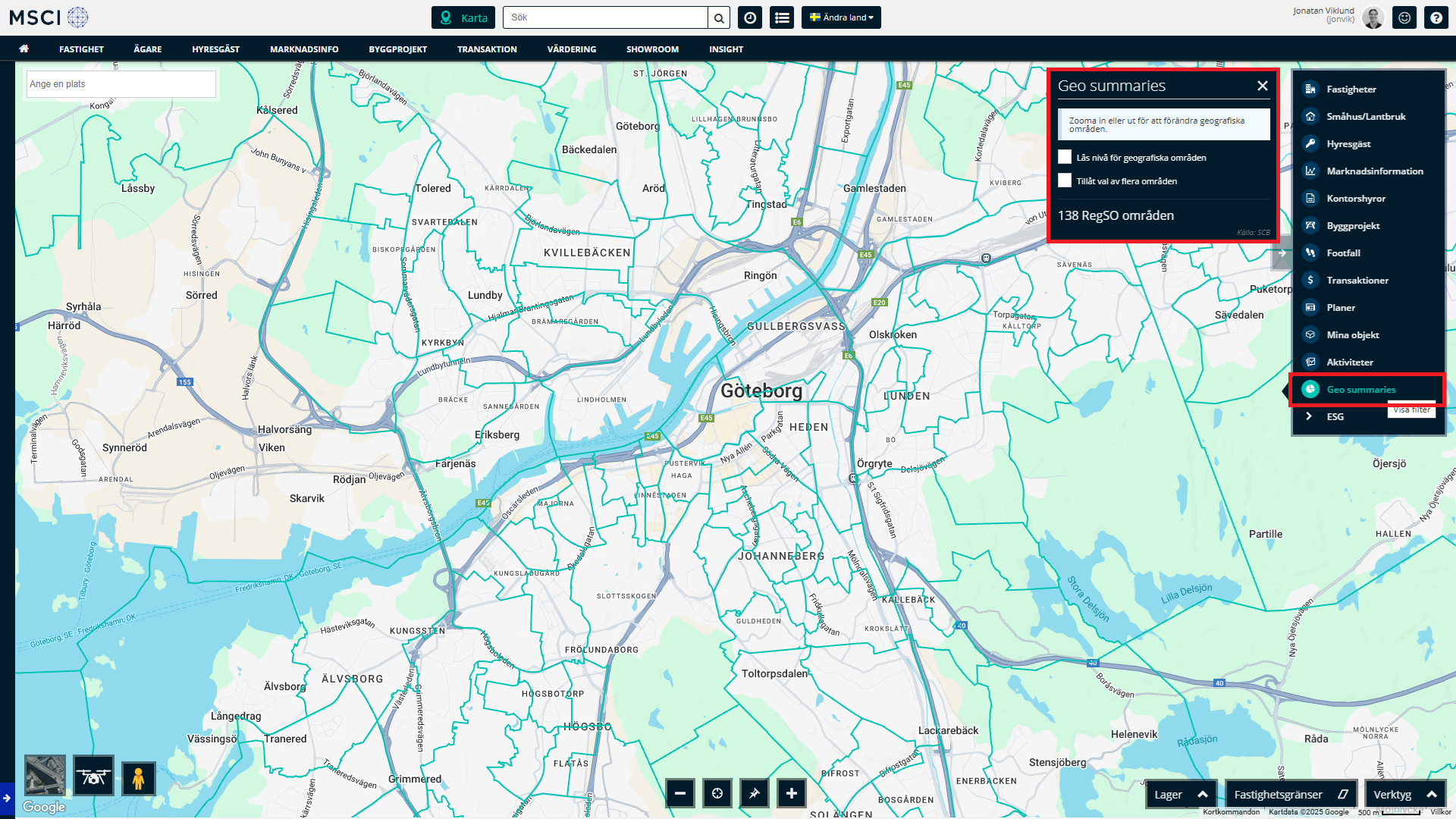Viewport: 1456px width, 819px height.
Task: Click the home icon in navigation bar
Action: point(24,49)
